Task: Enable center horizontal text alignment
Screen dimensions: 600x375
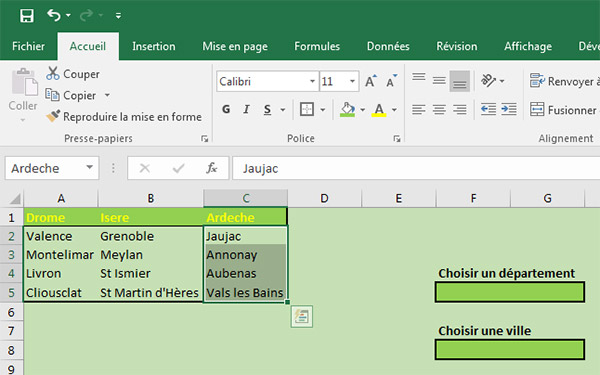Action: click(x=439, y=110)
